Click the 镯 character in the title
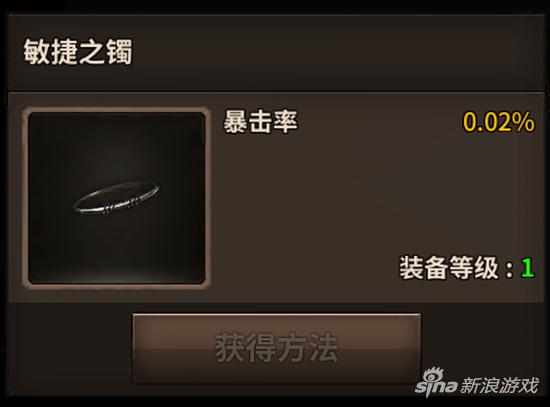Screen dimensions: 550x407 (120, 52)
